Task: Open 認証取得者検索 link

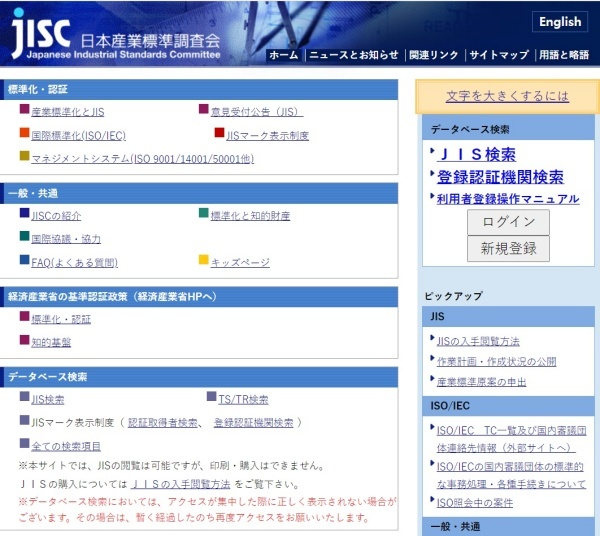Action: click(163, 422)
